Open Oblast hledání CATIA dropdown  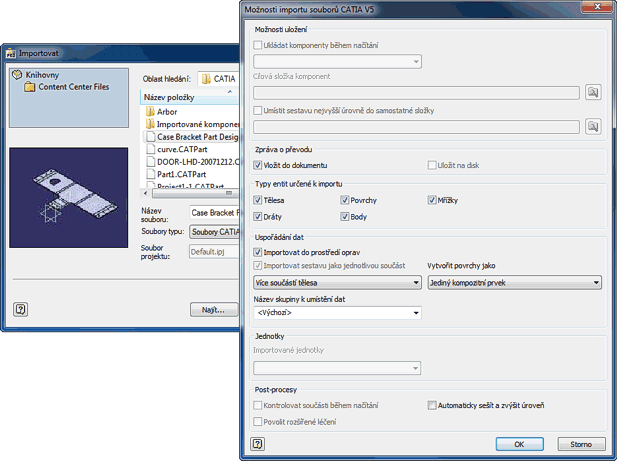pyautogui.click(x=219, y=79)
